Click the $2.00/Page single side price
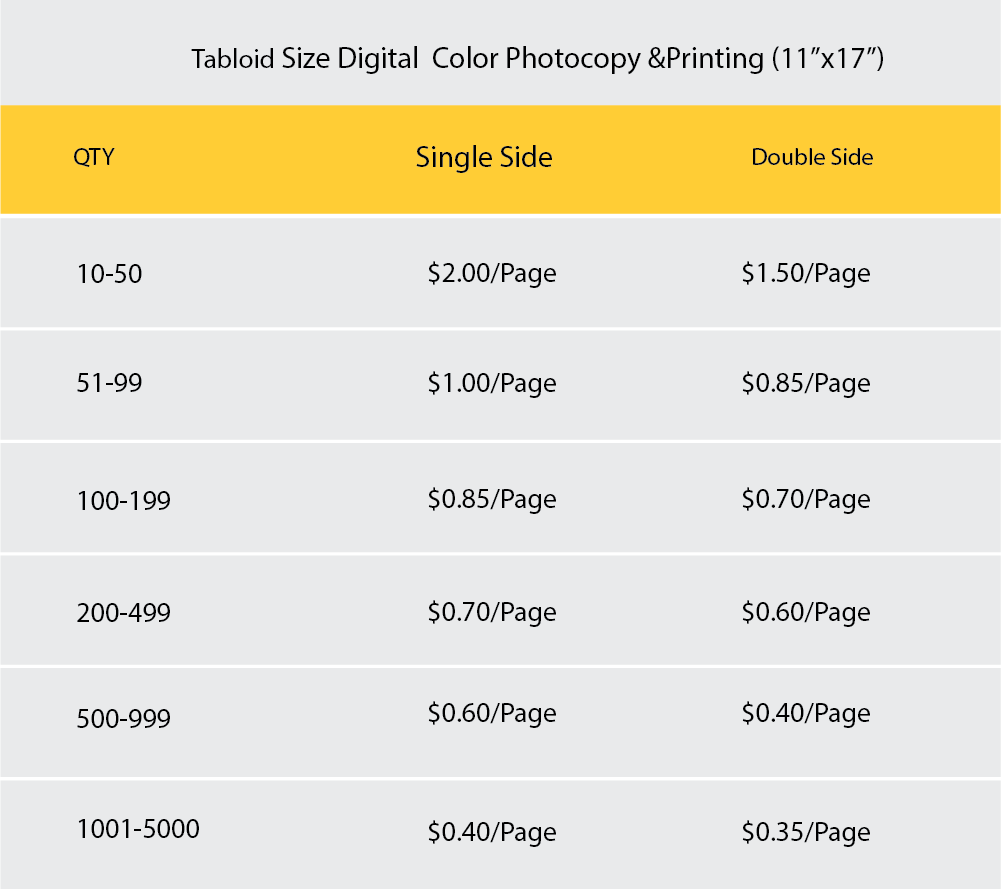This screenshot has width=1001, height=889. tap(491, 273)
